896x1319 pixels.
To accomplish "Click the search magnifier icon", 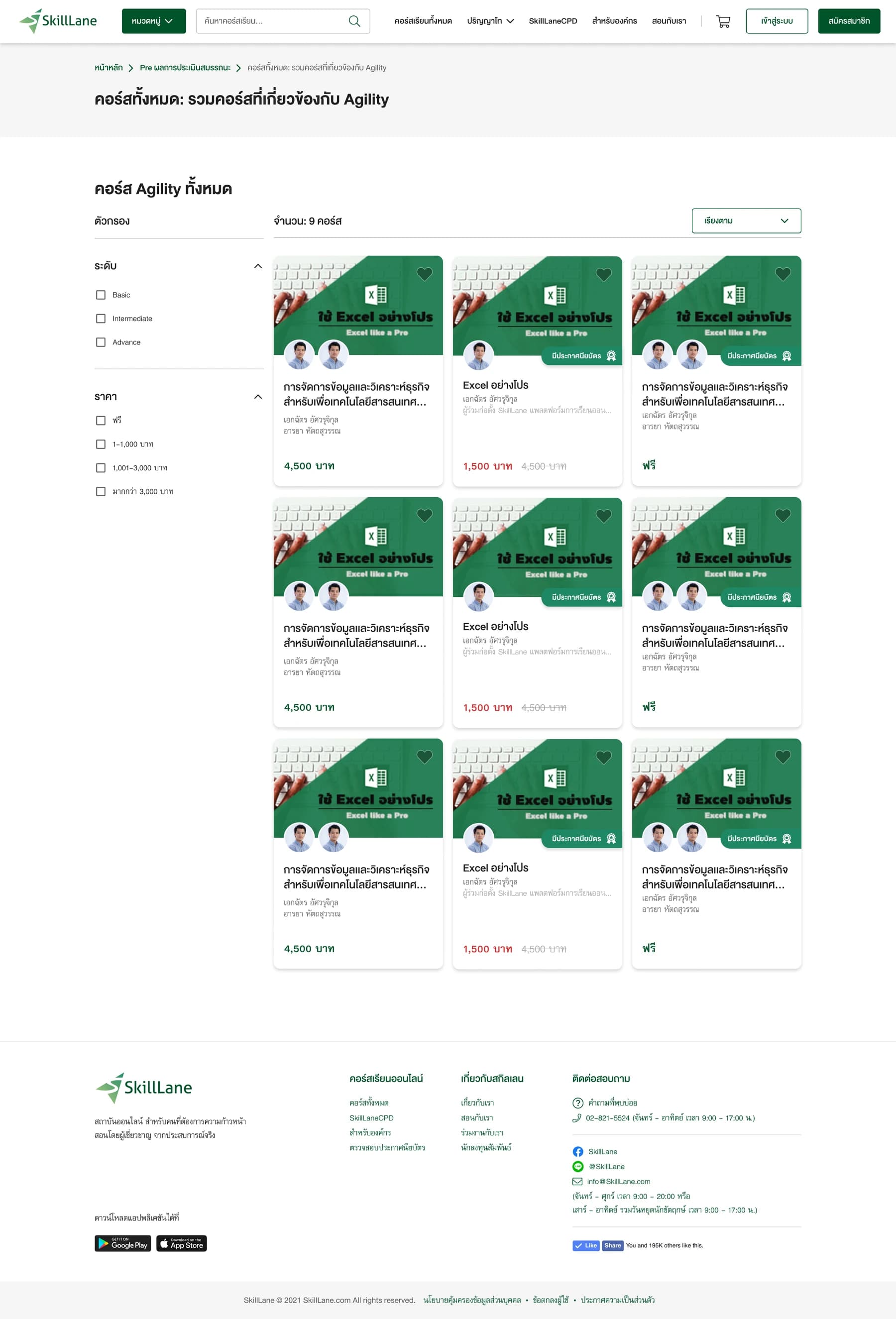I will click(x=354, y=21).
